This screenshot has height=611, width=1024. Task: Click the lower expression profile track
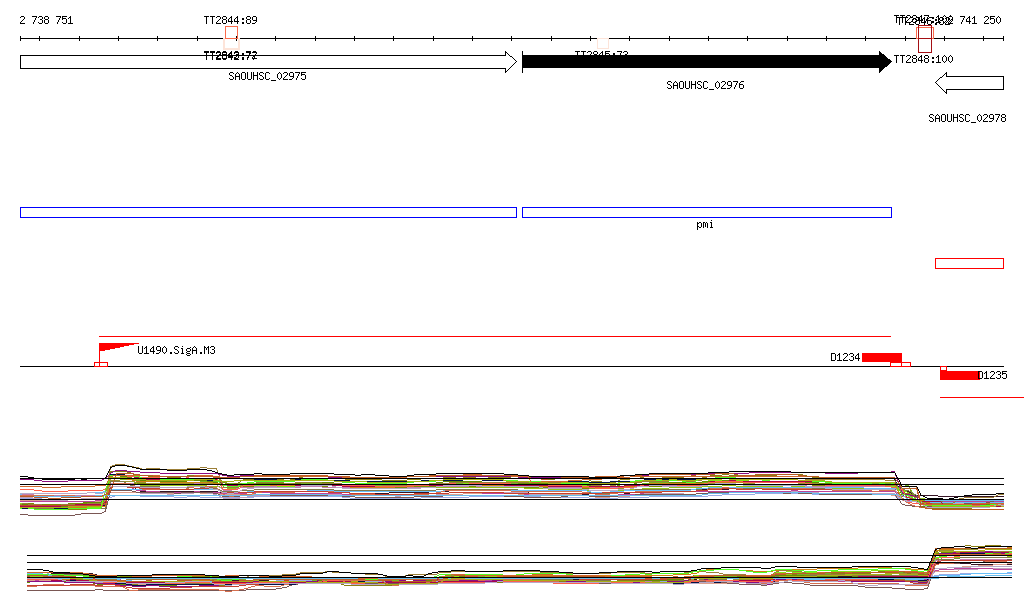click(x=500, y=575)
